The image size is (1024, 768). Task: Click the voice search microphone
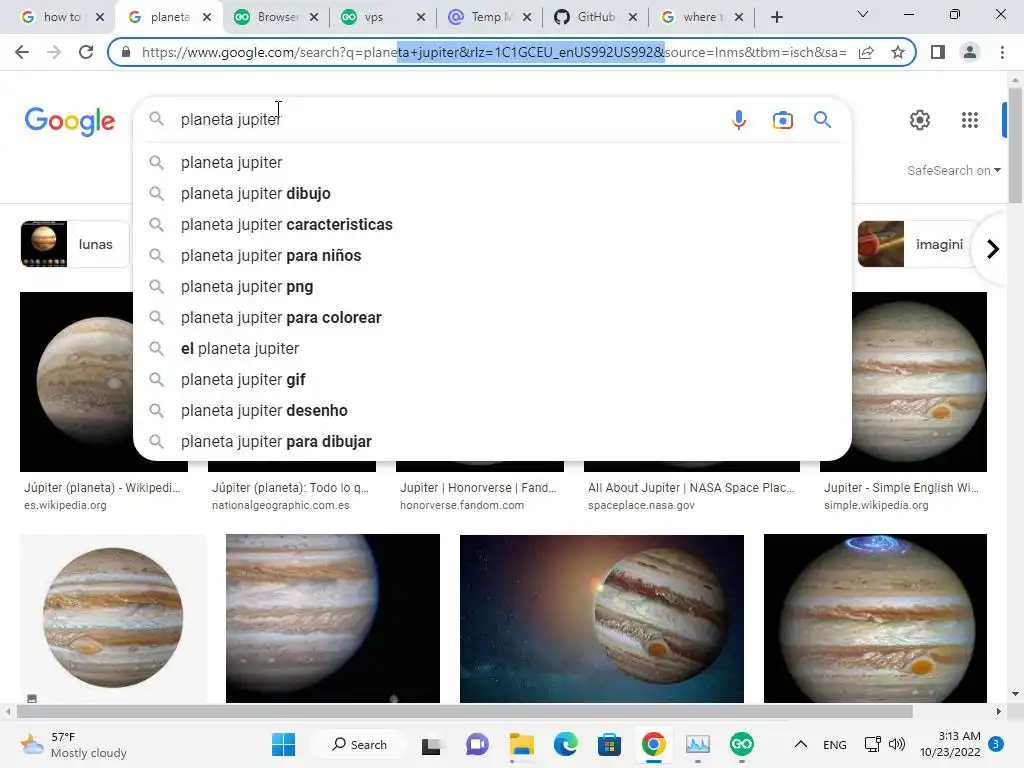[739, 120]
